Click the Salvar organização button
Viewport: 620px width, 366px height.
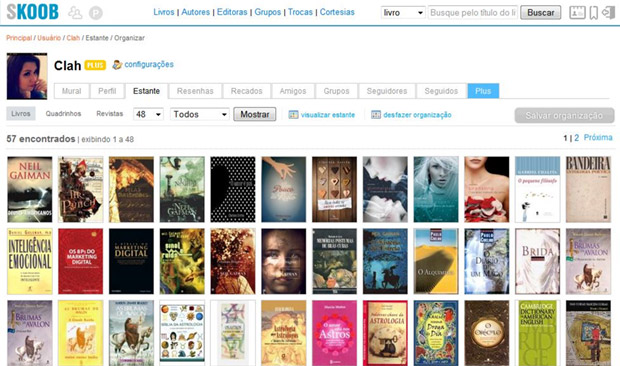click(x=564, y=115)
